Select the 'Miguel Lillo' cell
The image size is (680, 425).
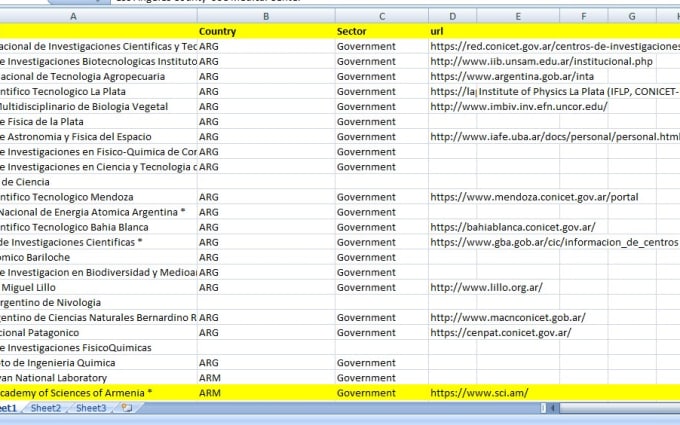98,287
